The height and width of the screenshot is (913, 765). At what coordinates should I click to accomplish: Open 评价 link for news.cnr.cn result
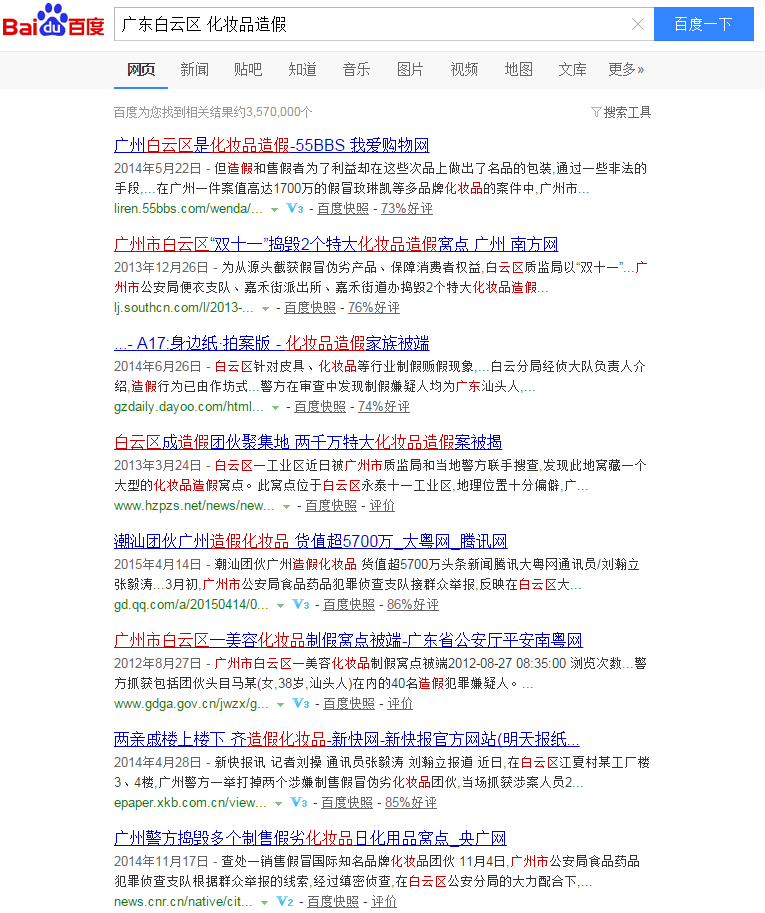pyautogui.click(x=384, y=901)
